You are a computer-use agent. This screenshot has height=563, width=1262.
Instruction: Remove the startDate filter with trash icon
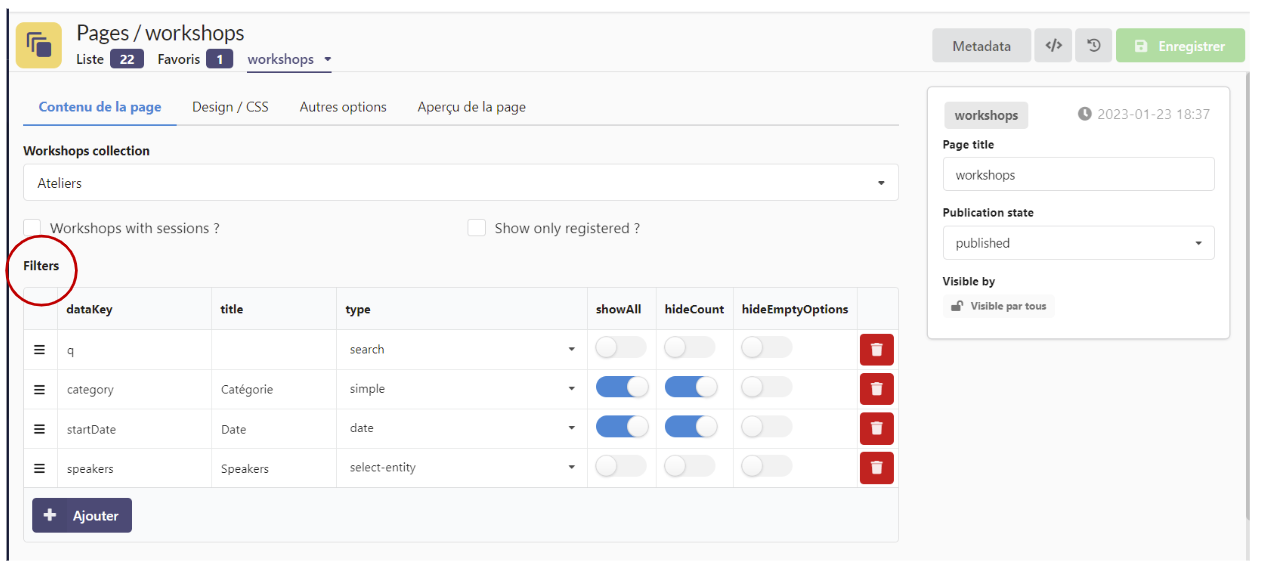tap(876, 428)
